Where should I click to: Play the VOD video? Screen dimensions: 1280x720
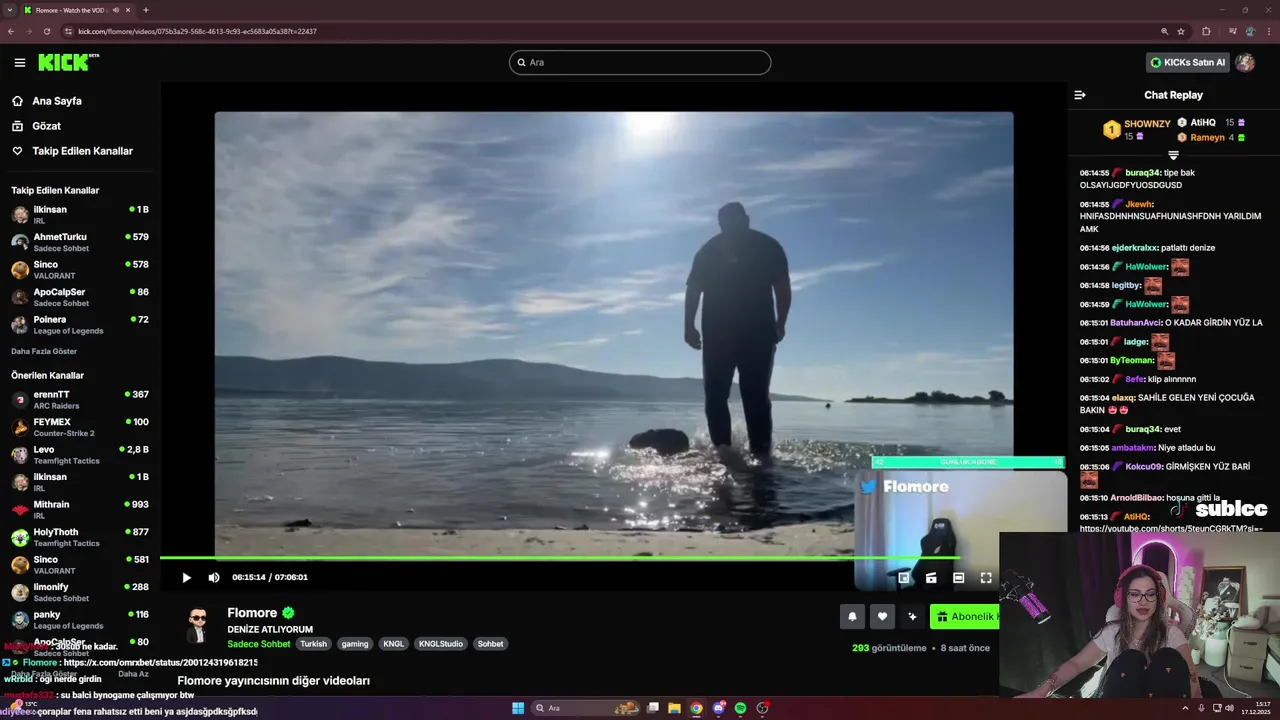(x=186, y=577)
